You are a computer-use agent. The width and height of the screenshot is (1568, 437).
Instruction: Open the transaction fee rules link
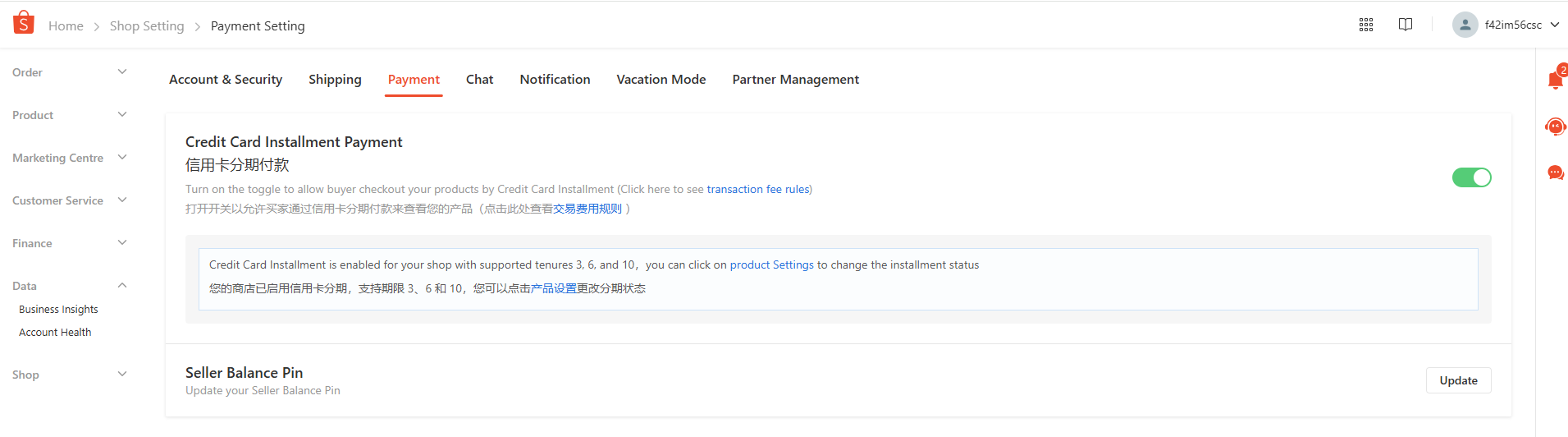point(758,189)
